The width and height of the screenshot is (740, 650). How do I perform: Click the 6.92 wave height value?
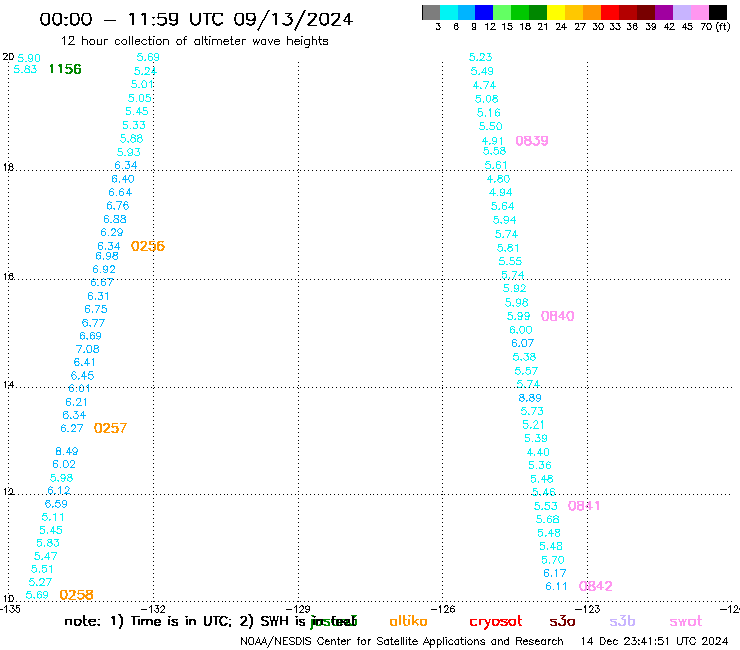point(104,269)
